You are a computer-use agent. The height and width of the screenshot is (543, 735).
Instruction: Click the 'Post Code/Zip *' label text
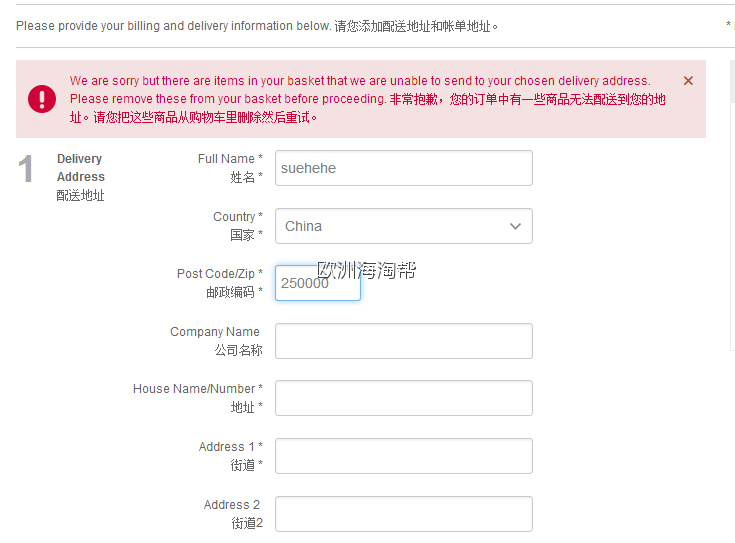[220, 274]
